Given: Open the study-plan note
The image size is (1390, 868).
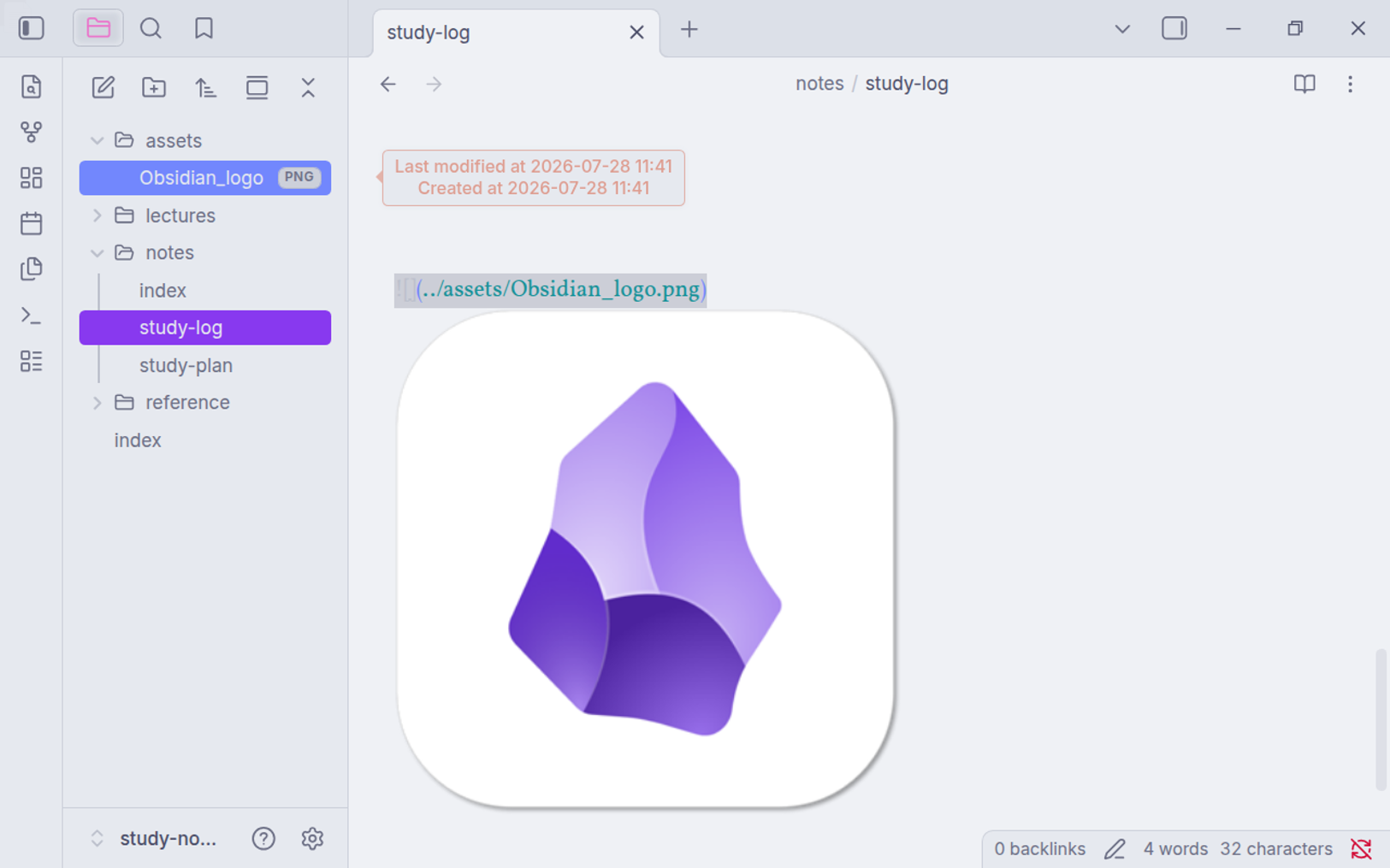Looking at the screenshot, I should (x=205, y=365).
